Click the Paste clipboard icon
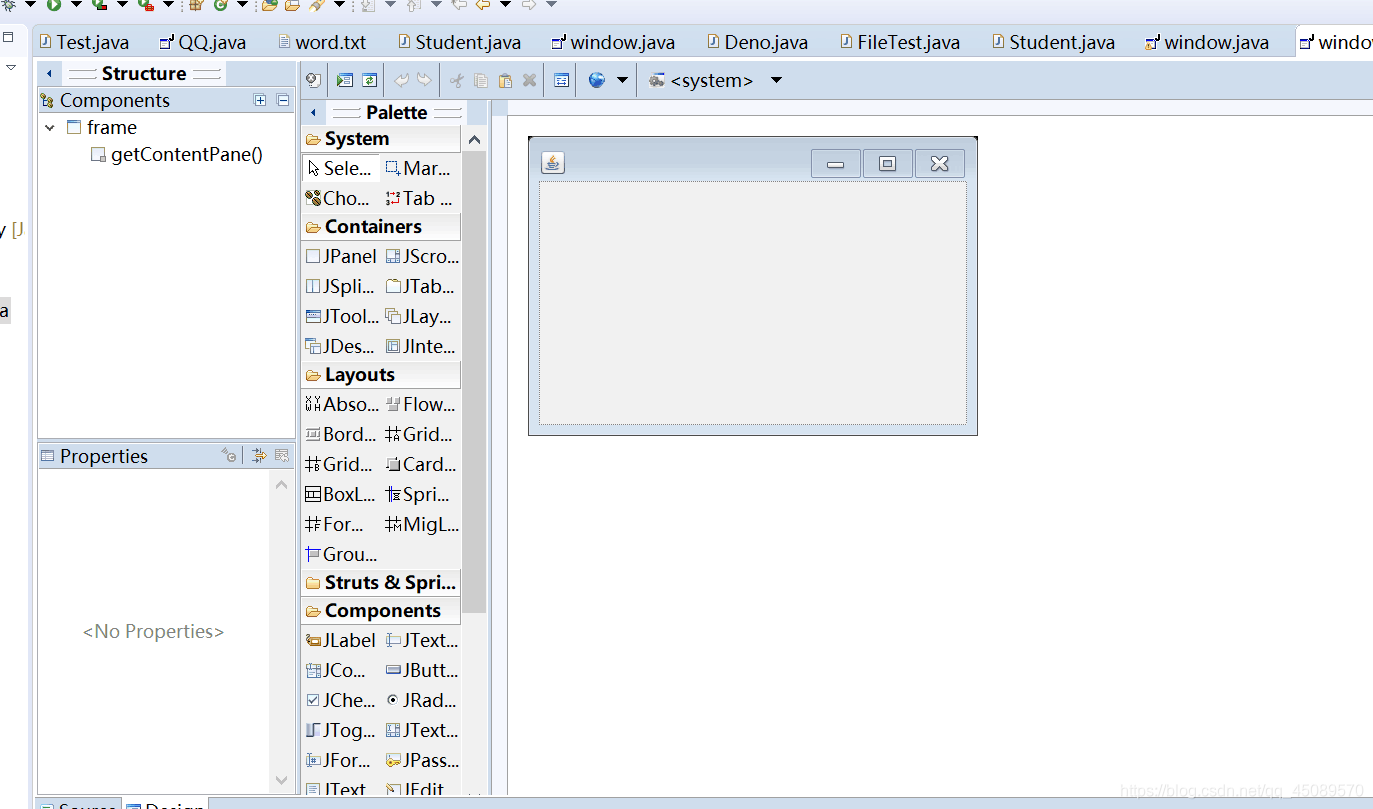 click(505, 80)
